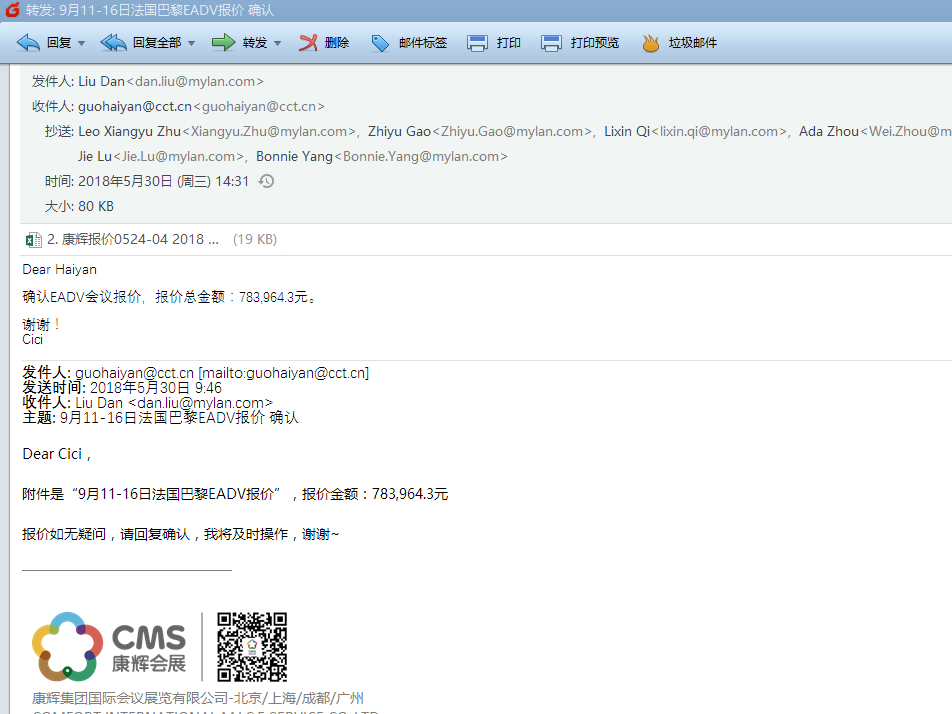Mark as junk mail (垃圾邮件)

pyautogui.click(x=650, y=43)
